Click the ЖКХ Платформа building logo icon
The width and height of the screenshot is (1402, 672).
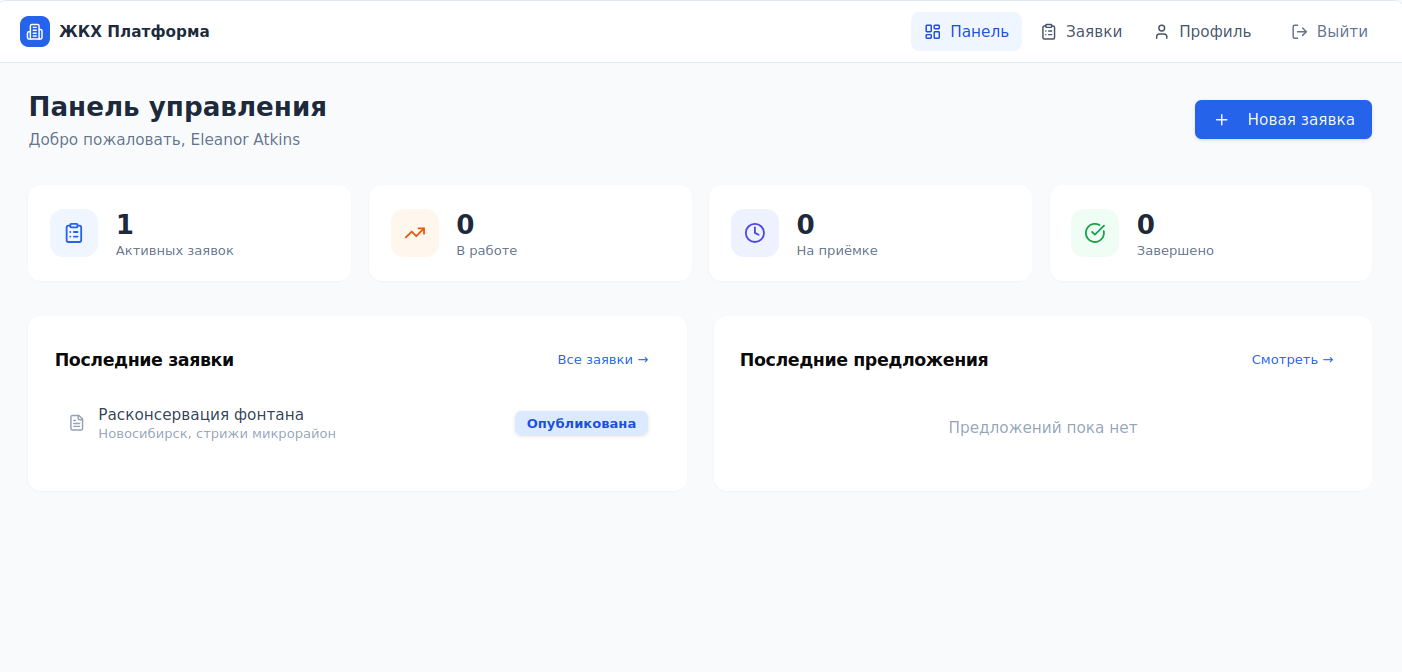click(35, 32)
